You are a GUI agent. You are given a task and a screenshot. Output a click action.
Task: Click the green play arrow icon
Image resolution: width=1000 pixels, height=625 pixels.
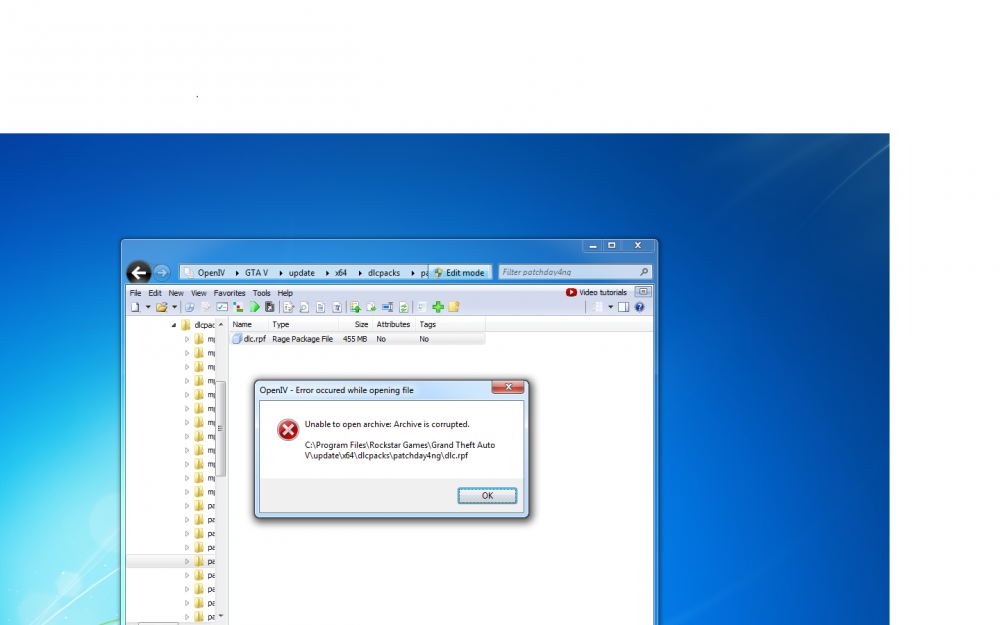[x=254, y=307]
